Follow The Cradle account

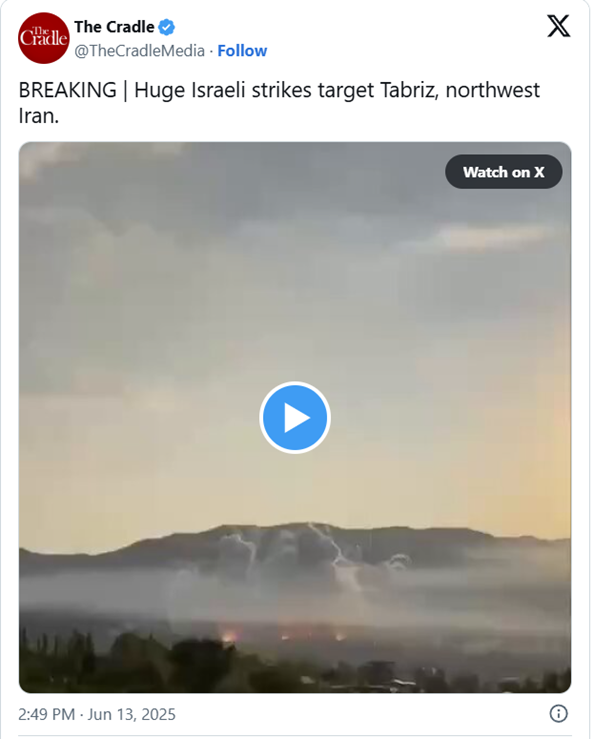pyautogui.click(x=242, y=50)
